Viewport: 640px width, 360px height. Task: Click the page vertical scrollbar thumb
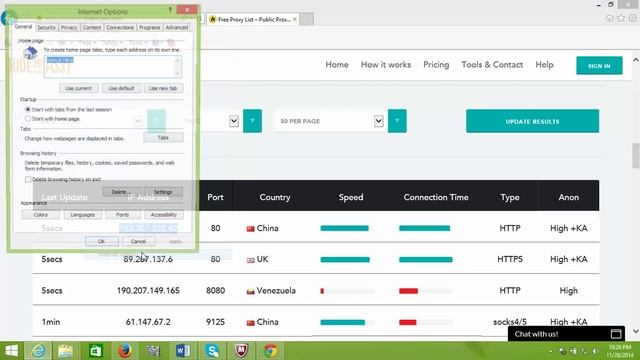tap(636, 156)
